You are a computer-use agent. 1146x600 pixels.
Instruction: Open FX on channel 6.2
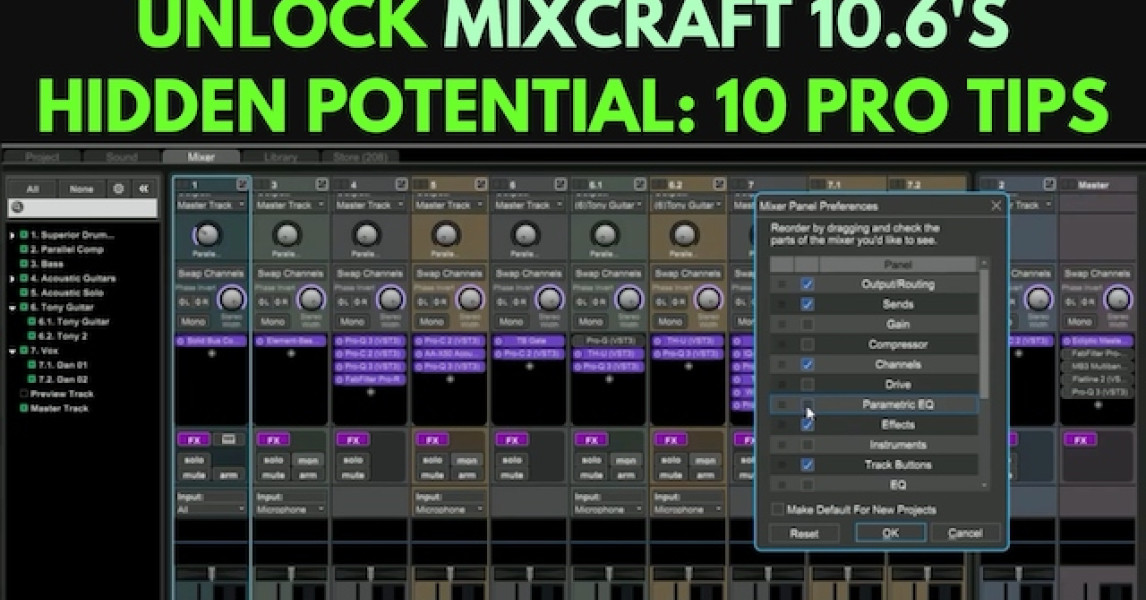[x=671, y=440]
